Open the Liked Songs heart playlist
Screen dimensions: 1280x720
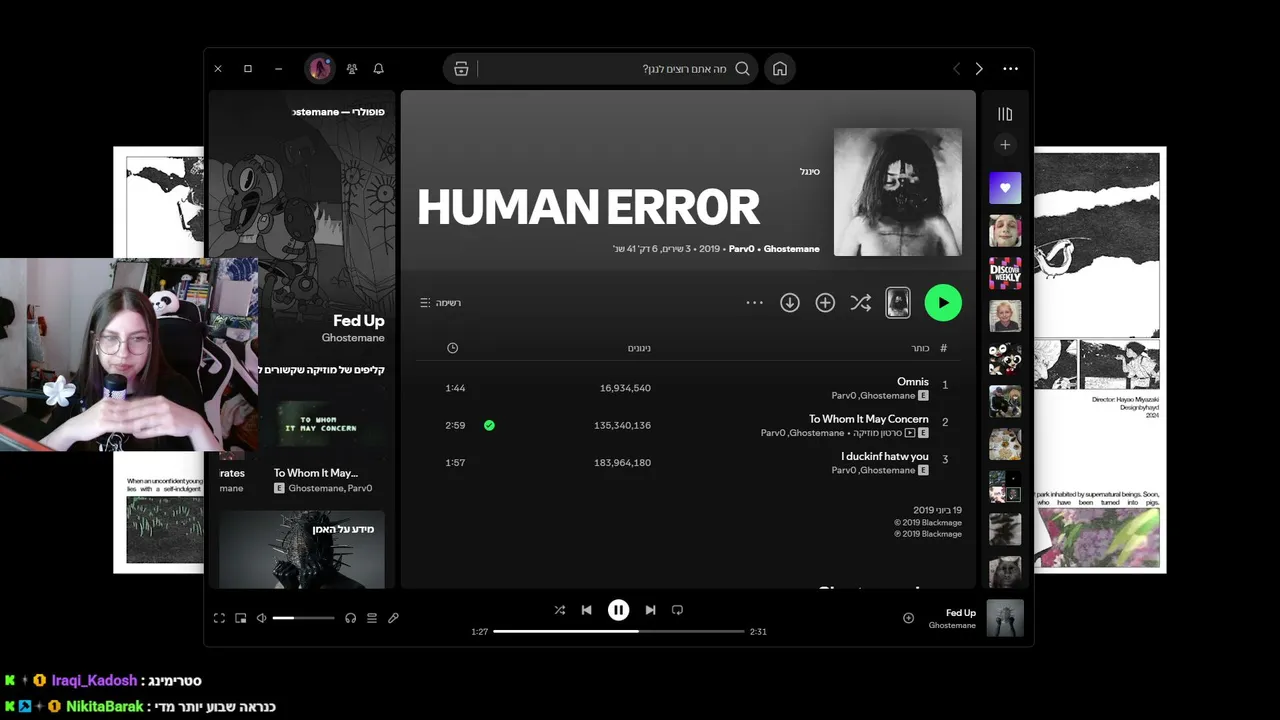point(1005,188)
